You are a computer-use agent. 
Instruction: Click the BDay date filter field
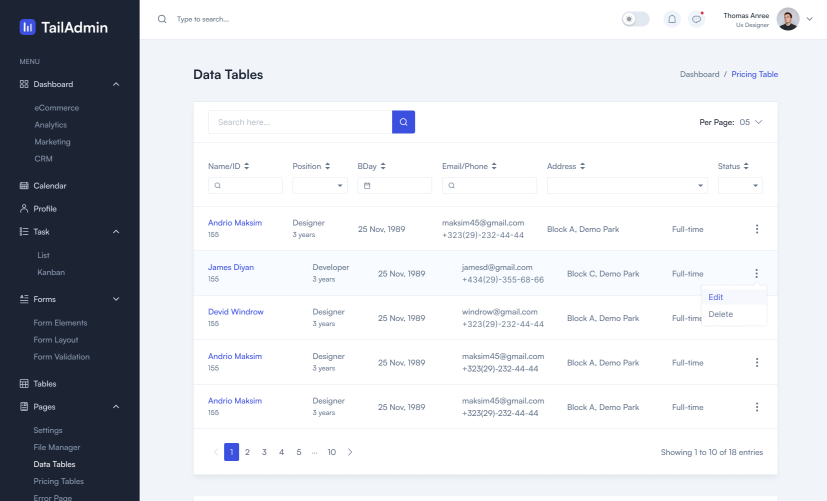[x=395, y=186]
